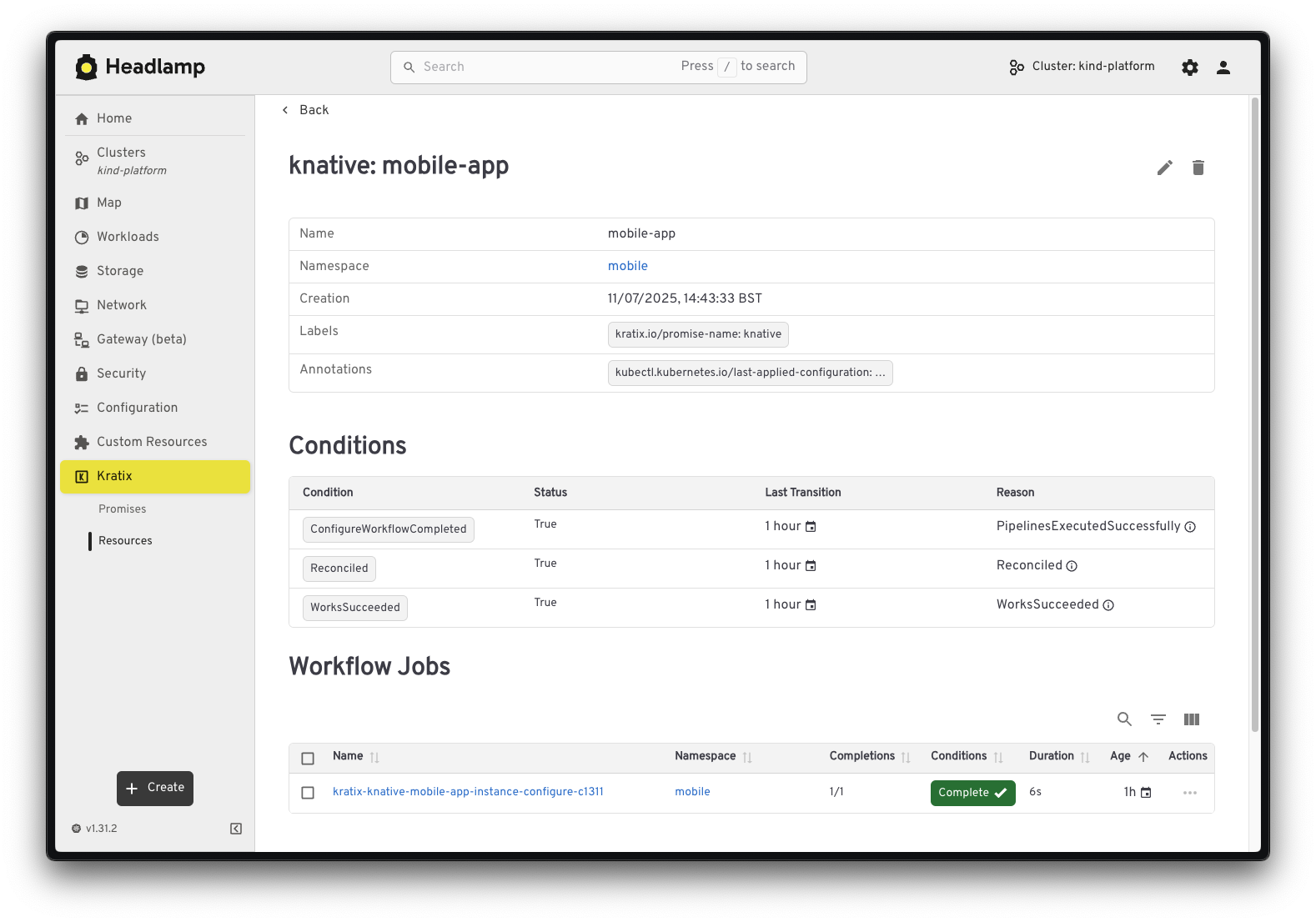The height and width of the screenshot is (922, 1316).
Task: Click the Headlamp logo icon
Action: pos(86,67)
